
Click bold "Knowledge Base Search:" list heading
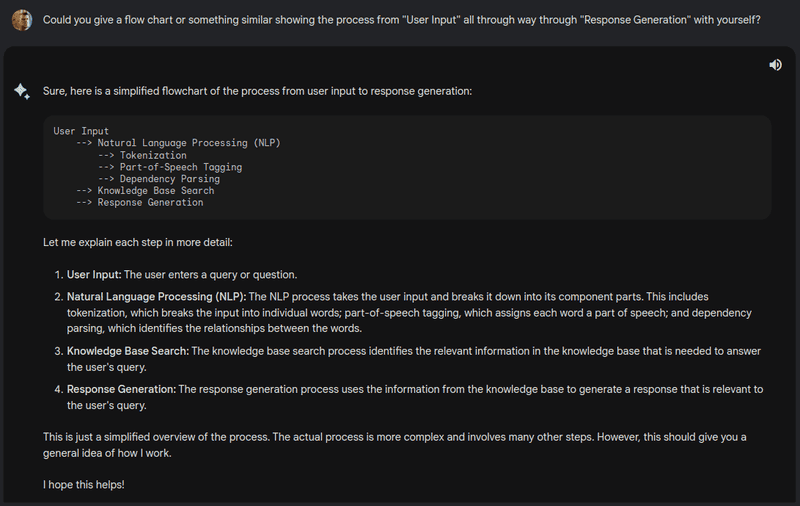tap(127, 351)
